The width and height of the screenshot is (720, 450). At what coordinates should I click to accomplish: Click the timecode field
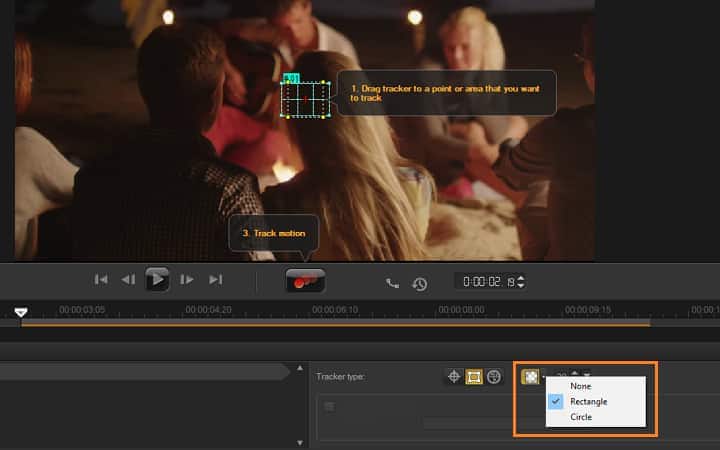pyautogui.click(x=488, y=282)
